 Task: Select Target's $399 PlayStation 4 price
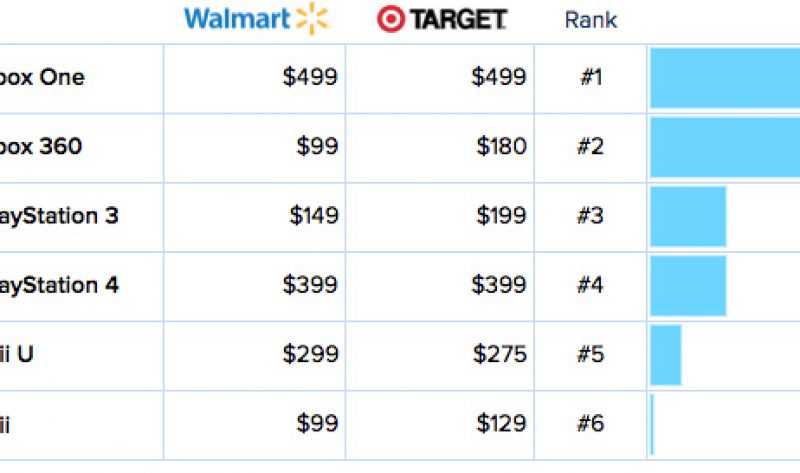click(498, 285)
